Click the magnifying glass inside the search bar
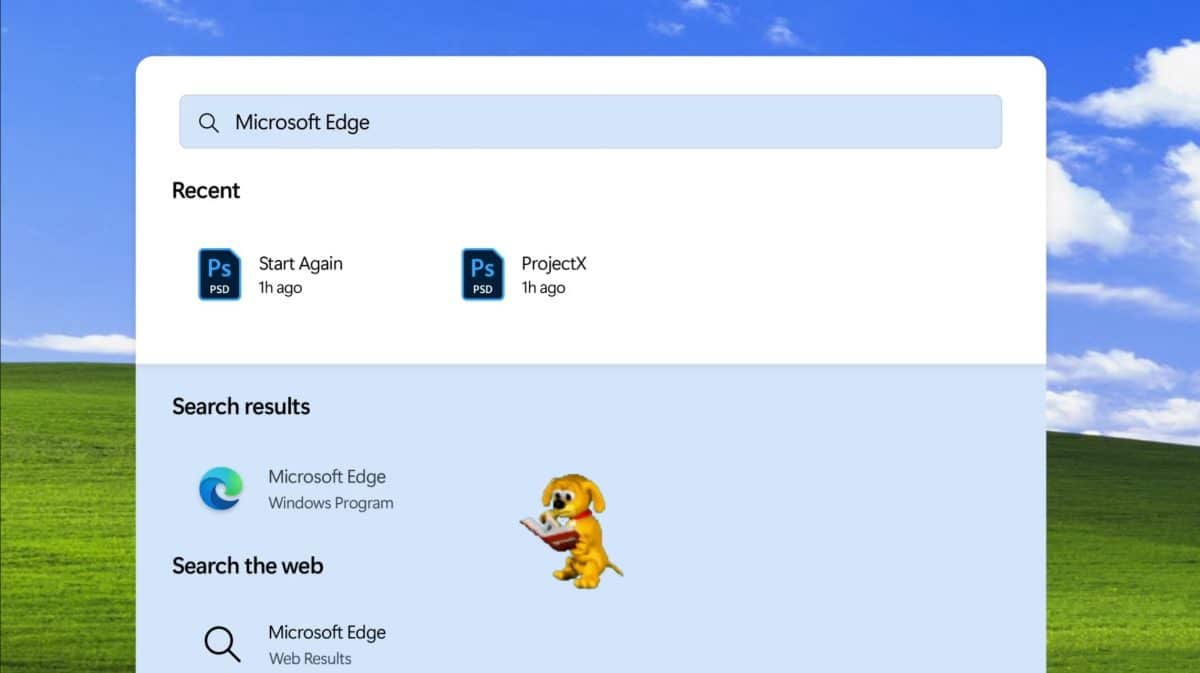1200x673 pixels. [x=209, y=122]
